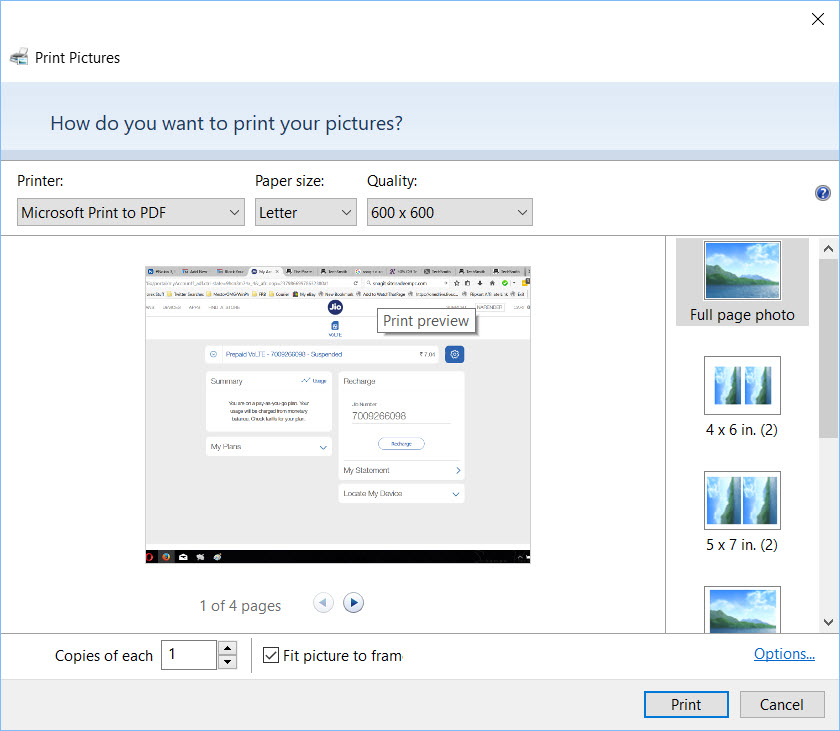Select the Full page photo layout
Screen dimensions: 840x731
[x=742, y=282]
